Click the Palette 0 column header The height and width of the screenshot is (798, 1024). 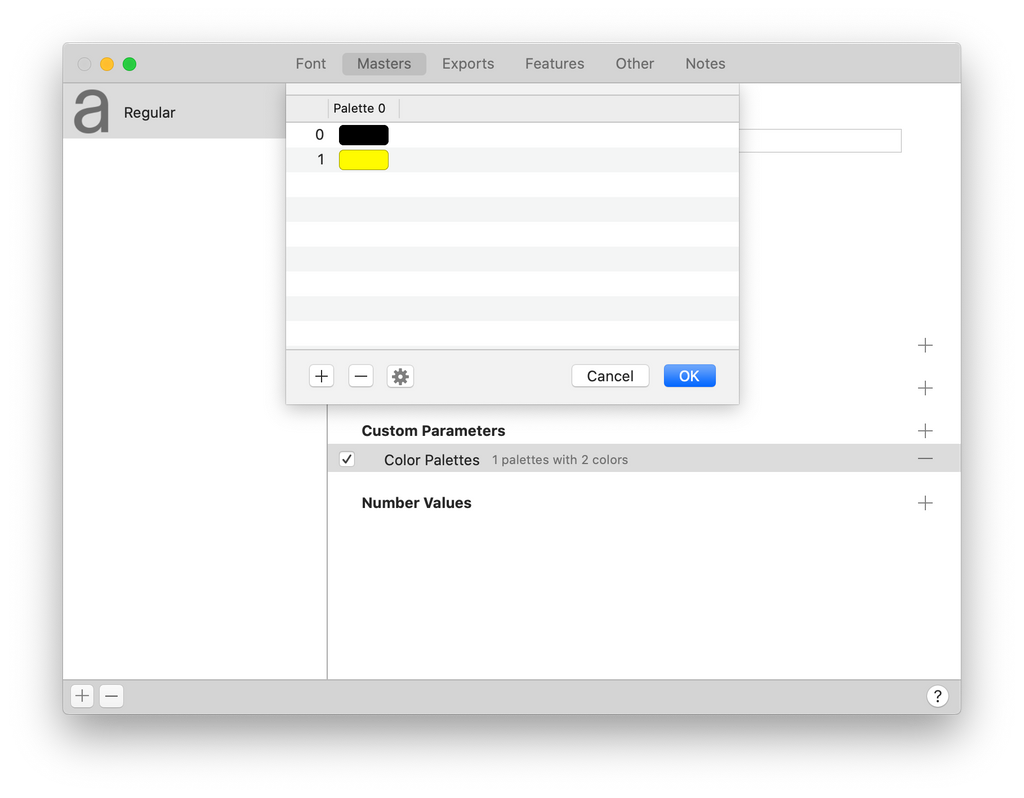(x=360, y=107)
